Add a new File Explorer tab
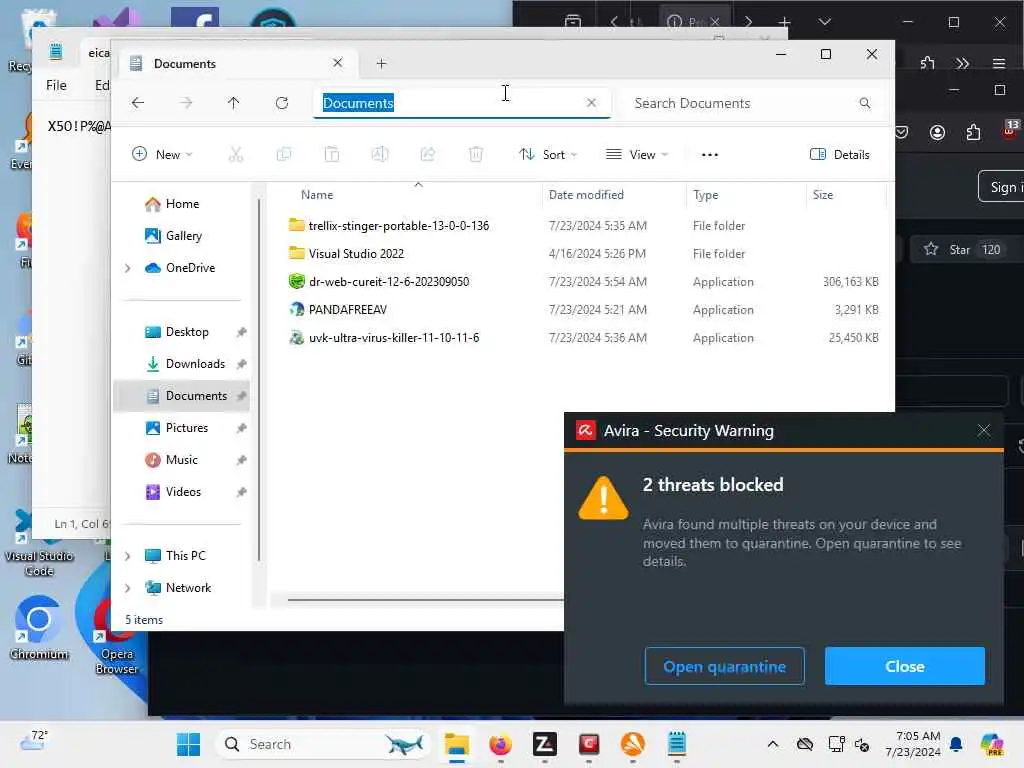The height and width of the screenshot is (768, 1024). (381, 63)
